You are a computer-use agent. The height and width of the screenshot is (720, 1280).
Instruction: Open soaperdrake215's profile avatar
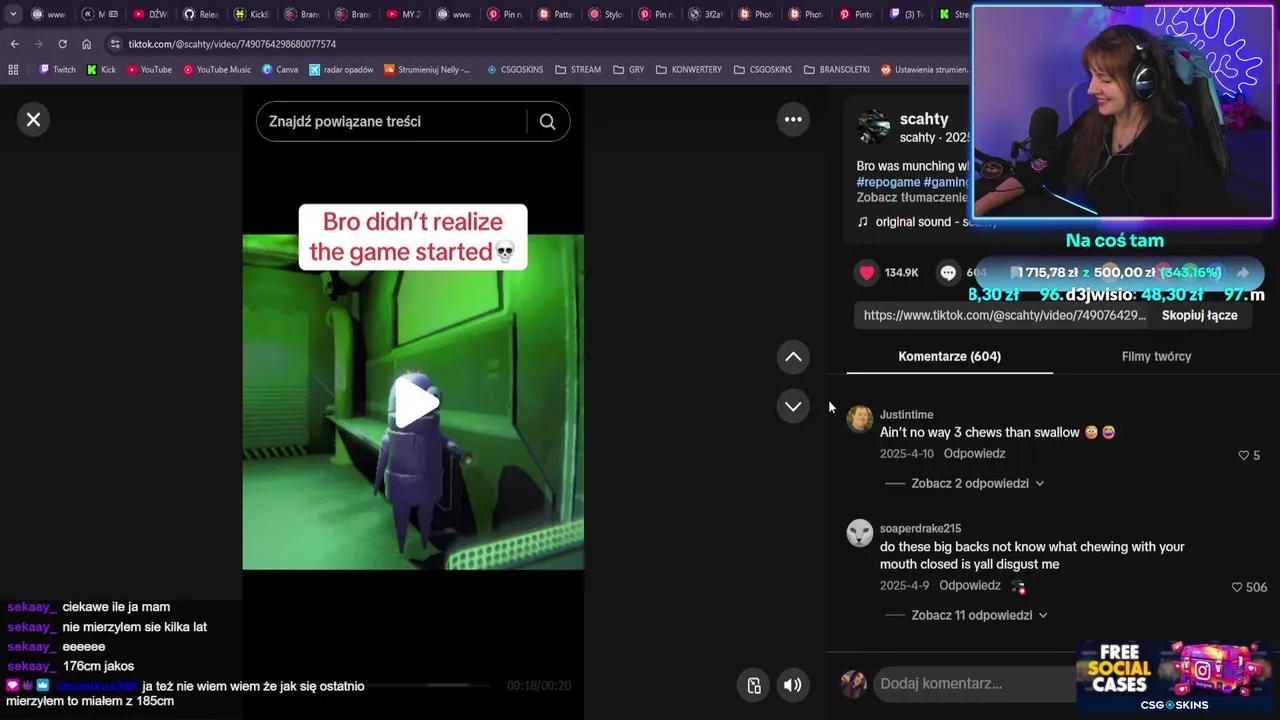[860, 533]
